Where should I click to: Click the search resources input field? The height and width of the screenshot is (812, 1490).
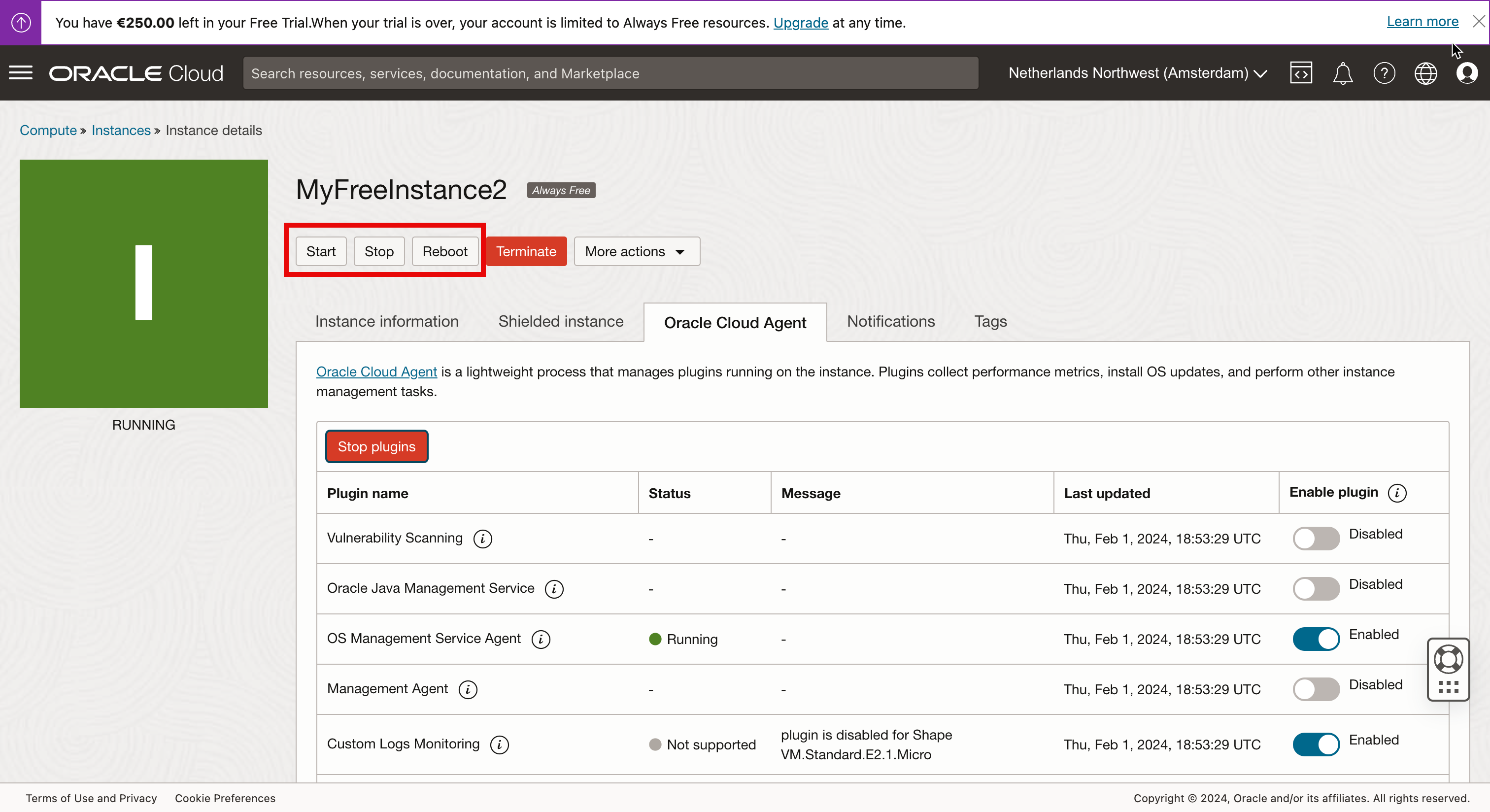[610, 73]
